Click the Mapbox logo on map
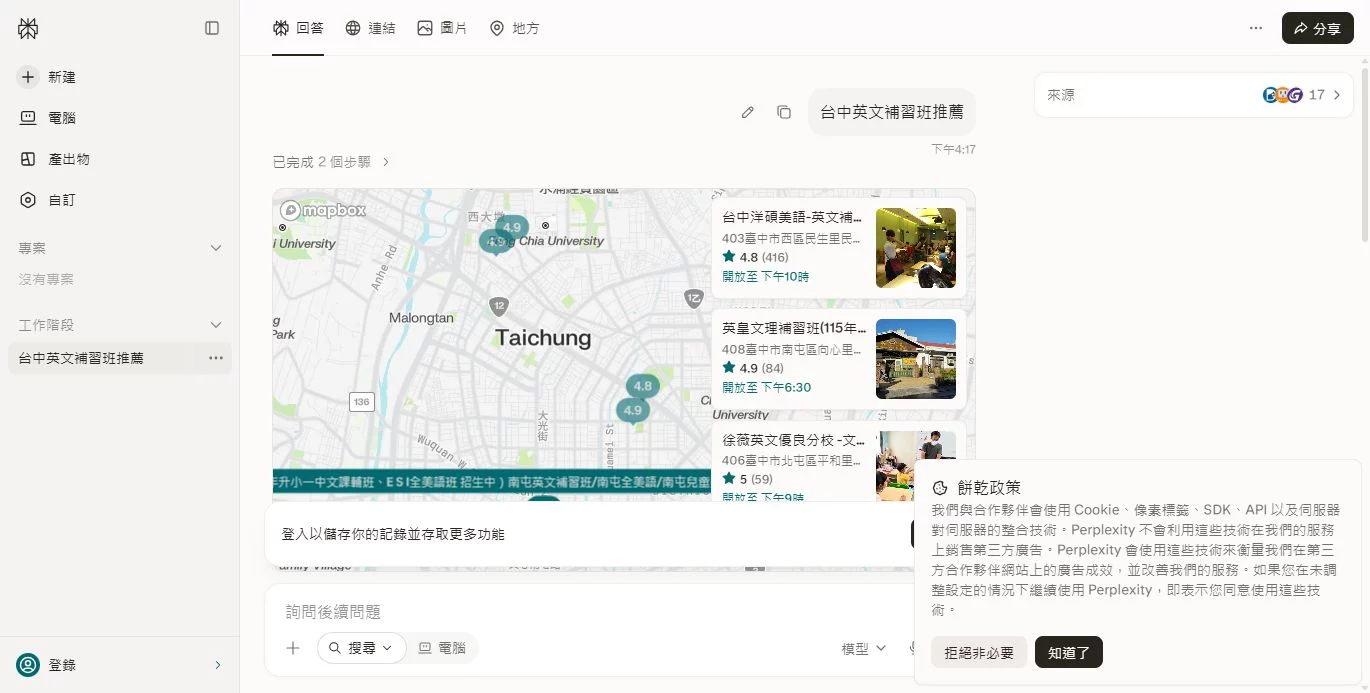This screenshot has height=693, width=1370. click(x=323, y=210)
